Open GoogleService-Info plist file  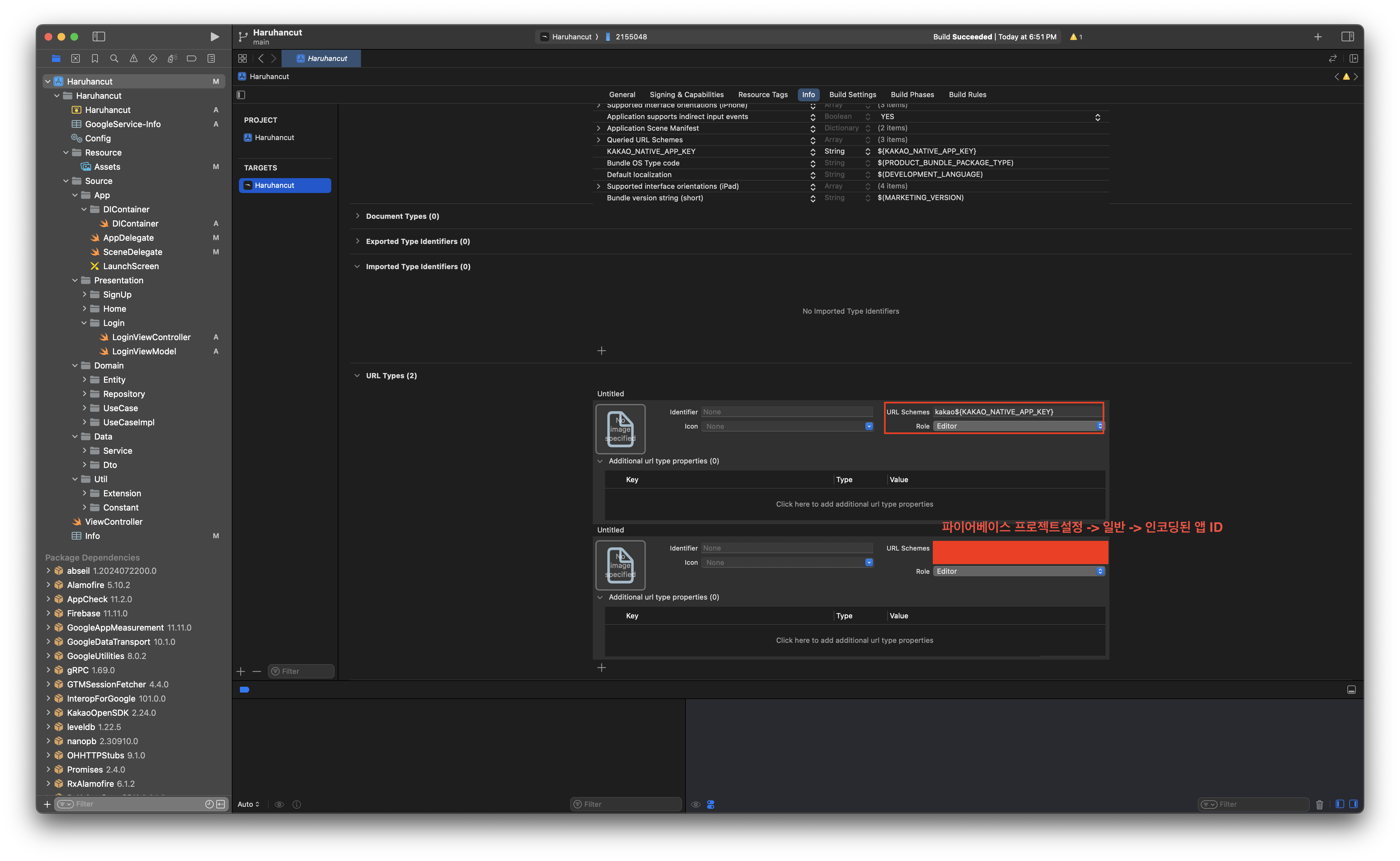[122, 124]
